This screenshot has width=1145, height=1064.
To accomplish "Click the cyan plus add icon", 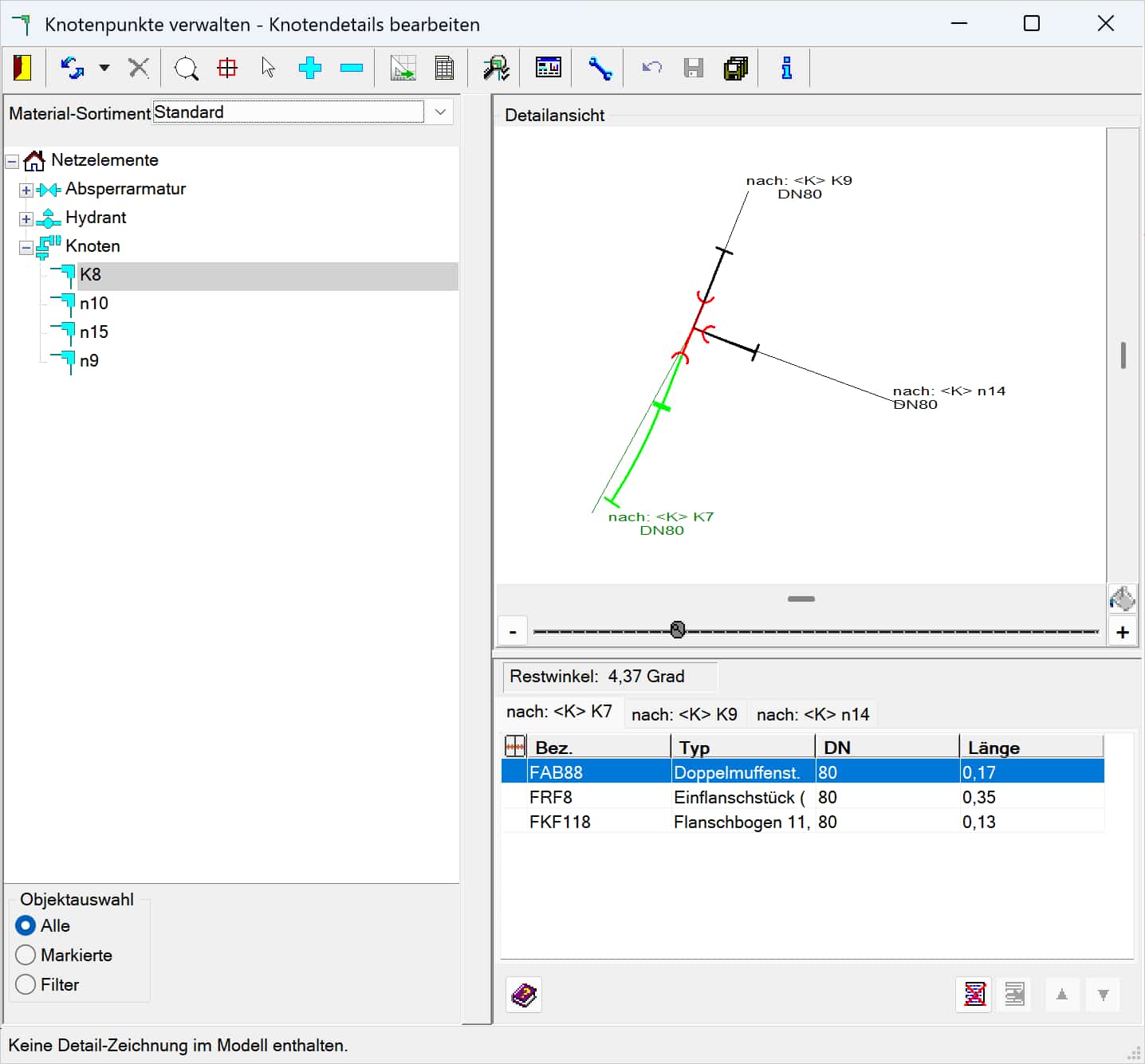I will [309, 69].
